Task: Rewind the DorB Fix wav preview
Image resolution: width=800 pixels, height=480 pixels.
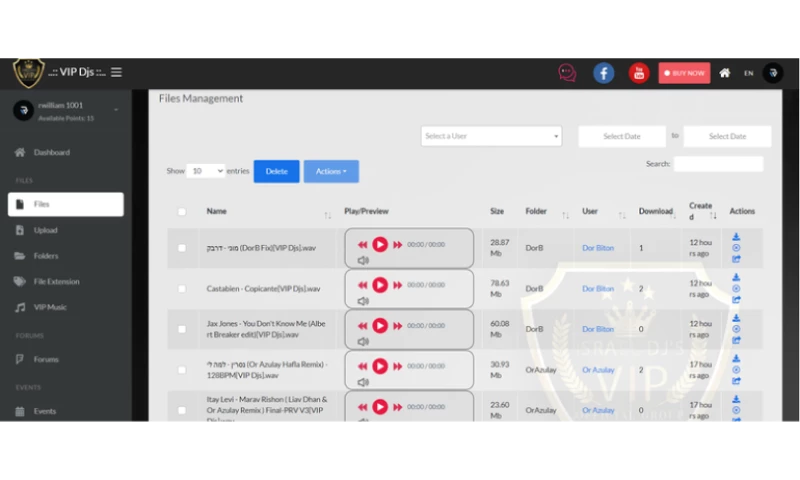Action: pos(362,244)
